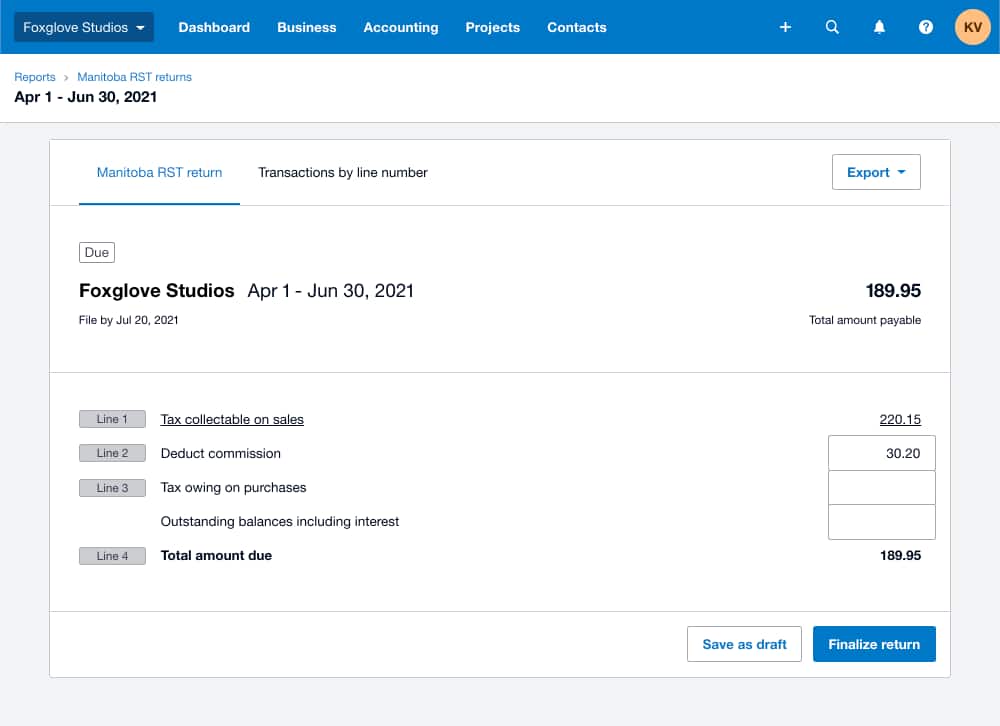Follow the Manitoba RST returns breadcrumb link

pos(134,77)
